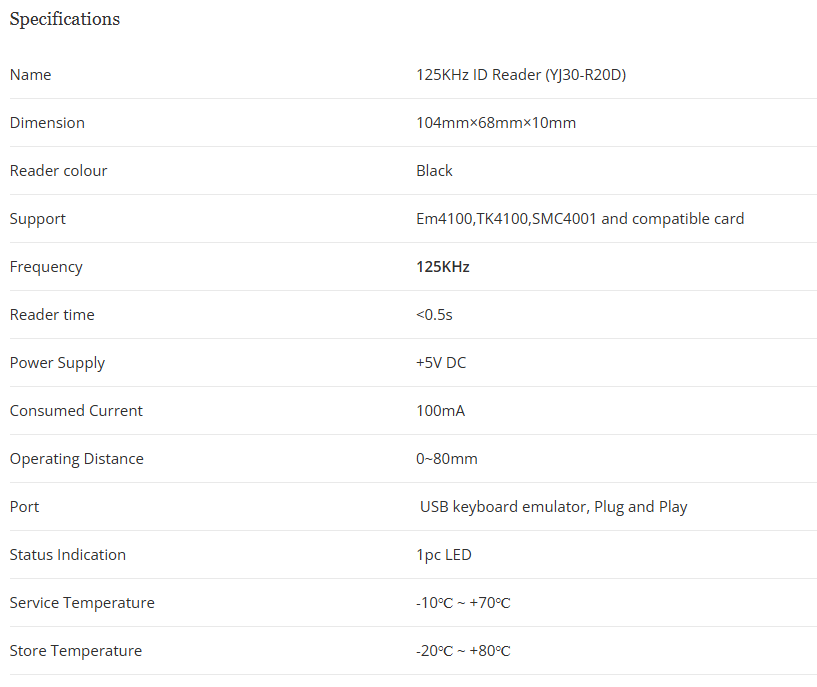Select the <0.5s reader time value

click(434, 315)
